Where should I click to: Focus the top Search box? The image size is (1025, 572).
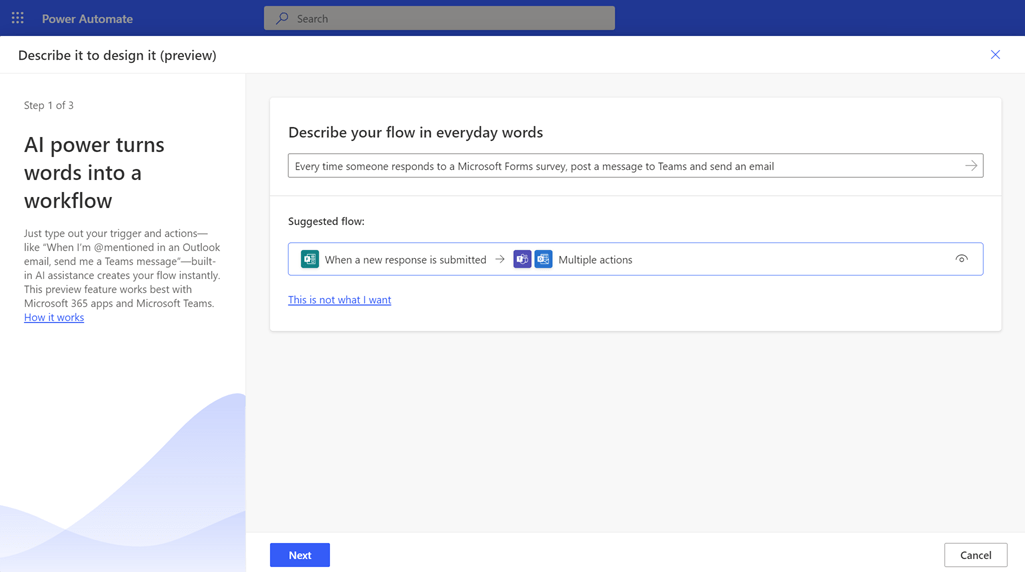coord(450,18)
